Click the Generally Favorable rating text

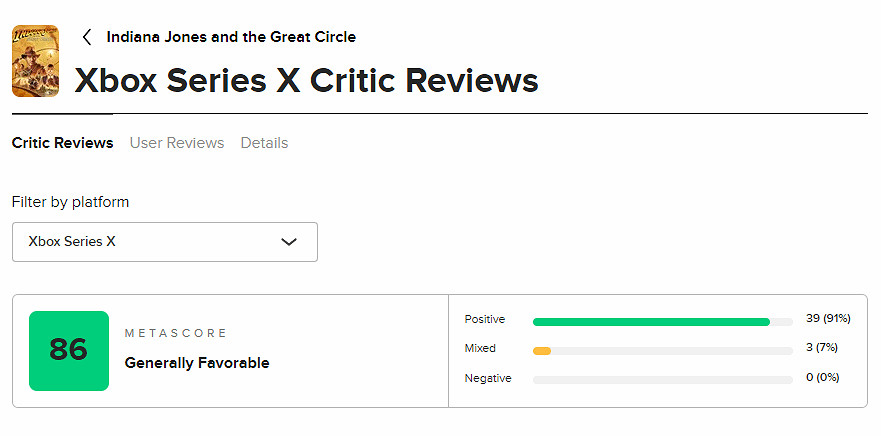197,363
